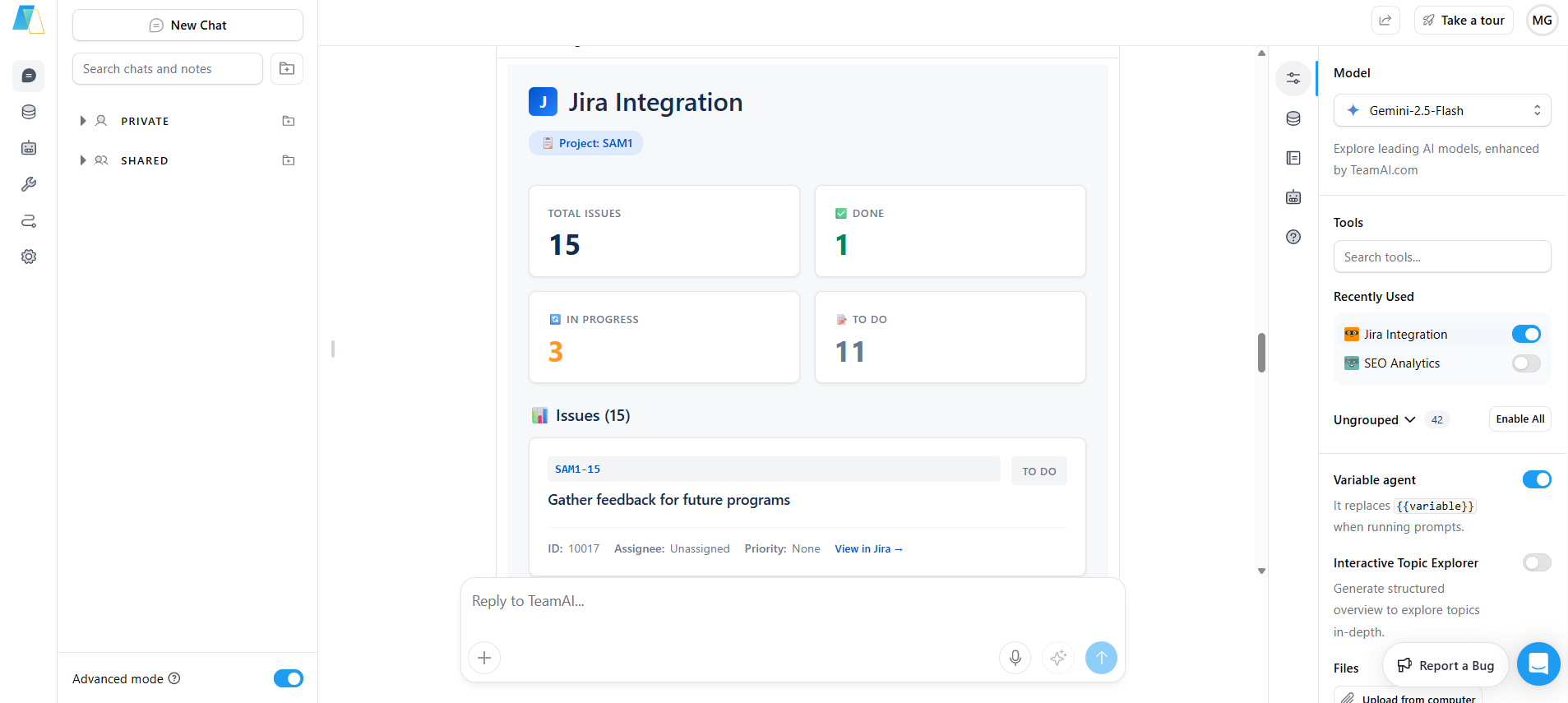Open the notes icon in right panel rail

point(1293,158)
